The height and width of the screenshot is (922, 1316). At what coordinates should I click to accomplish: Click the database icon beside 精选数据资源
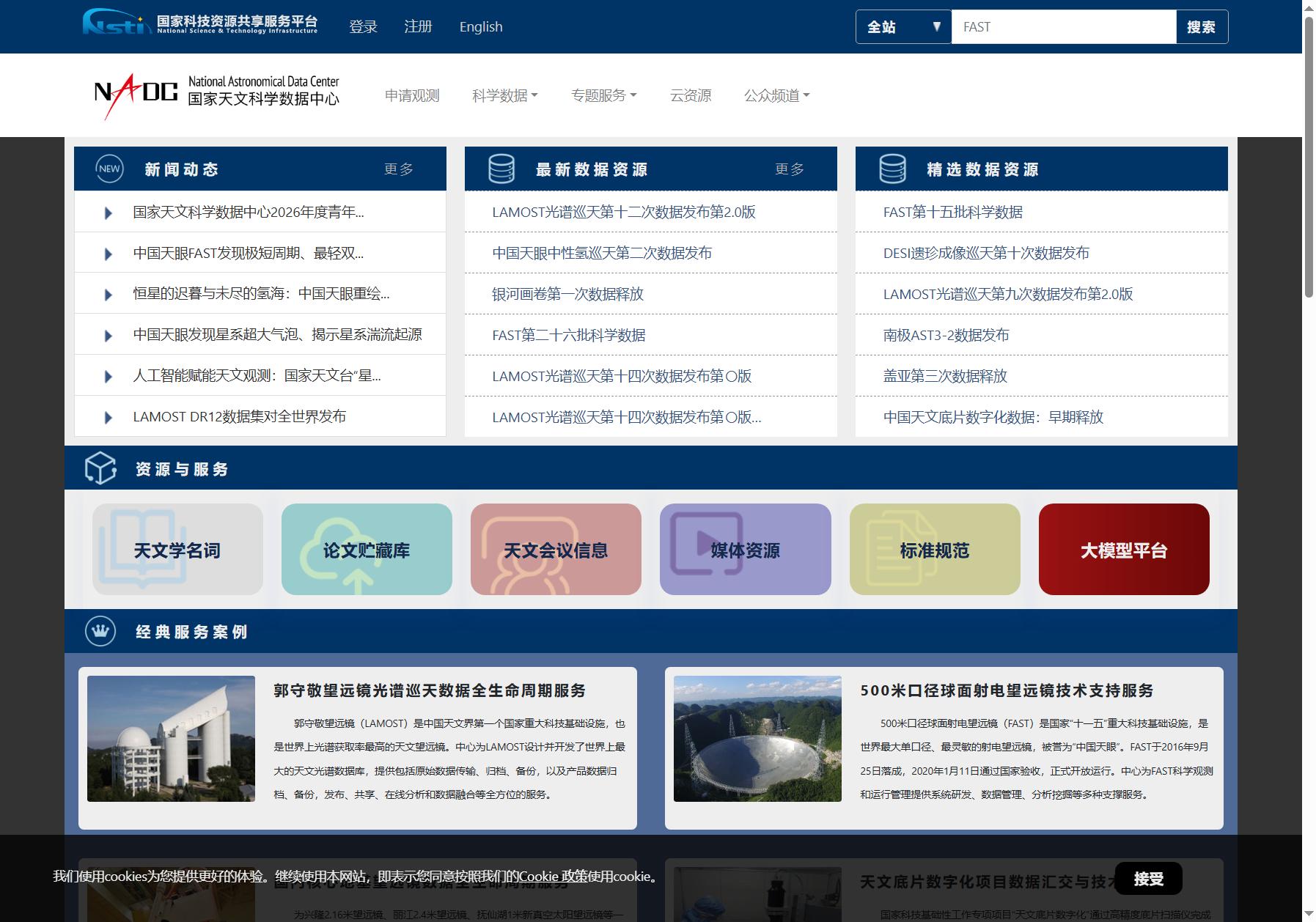coord(892,169)
